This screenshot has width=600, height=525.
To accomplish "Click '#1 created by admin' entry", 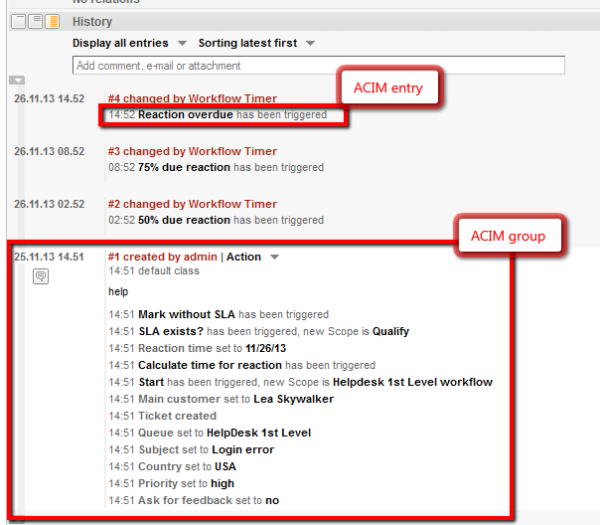I will click(162, 257).
